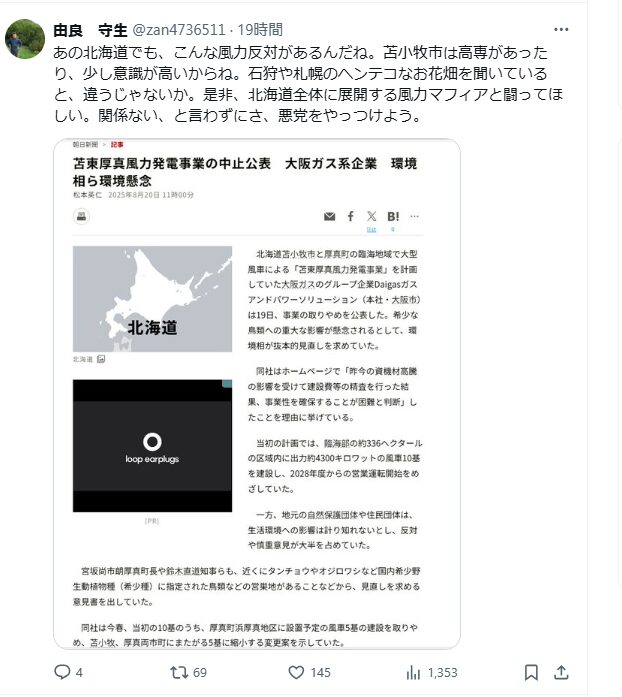This screenshot has height=697, width=622.
Task: Click the X share icon in article
Action: pos(372,216)
